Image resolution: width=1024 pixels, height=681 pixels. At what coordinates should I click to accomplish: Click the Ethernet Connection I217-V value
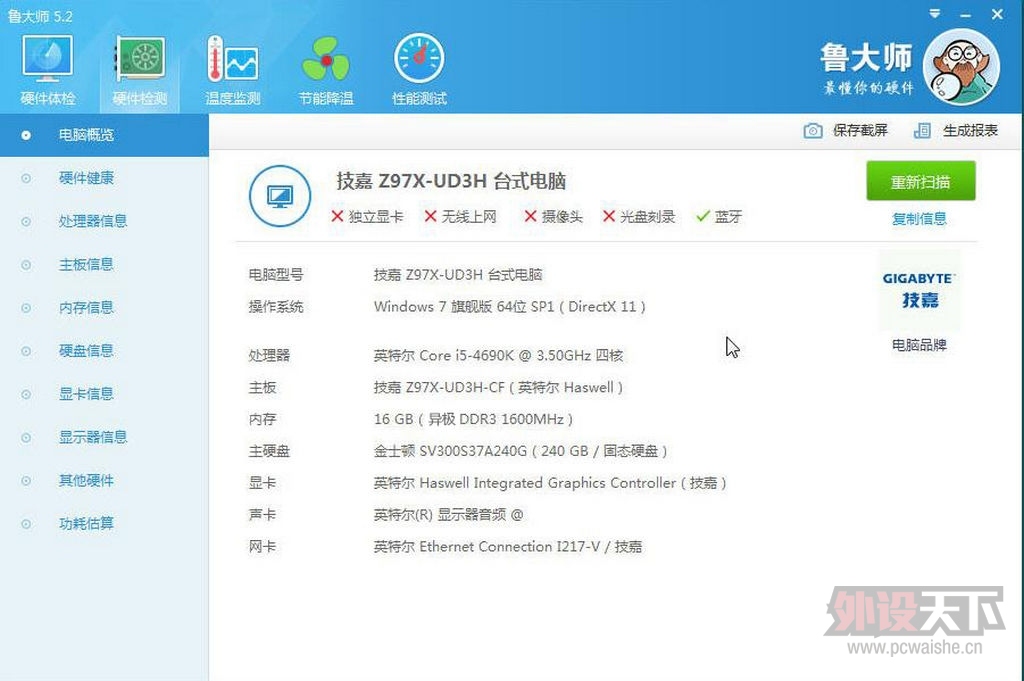pyautogui.click(x=507, y=546)
